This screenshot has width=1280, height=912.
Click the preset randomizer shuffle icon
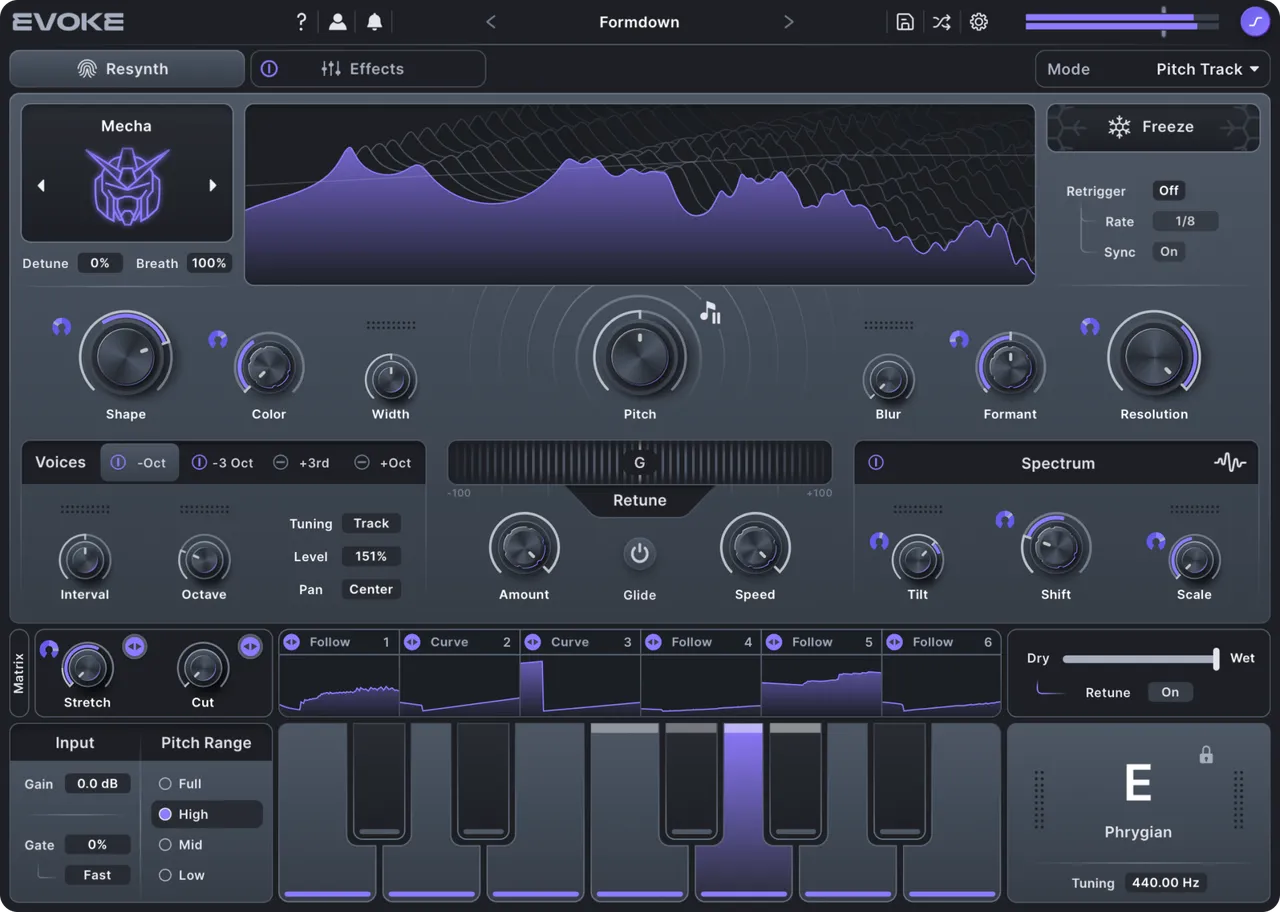[941, 21]
